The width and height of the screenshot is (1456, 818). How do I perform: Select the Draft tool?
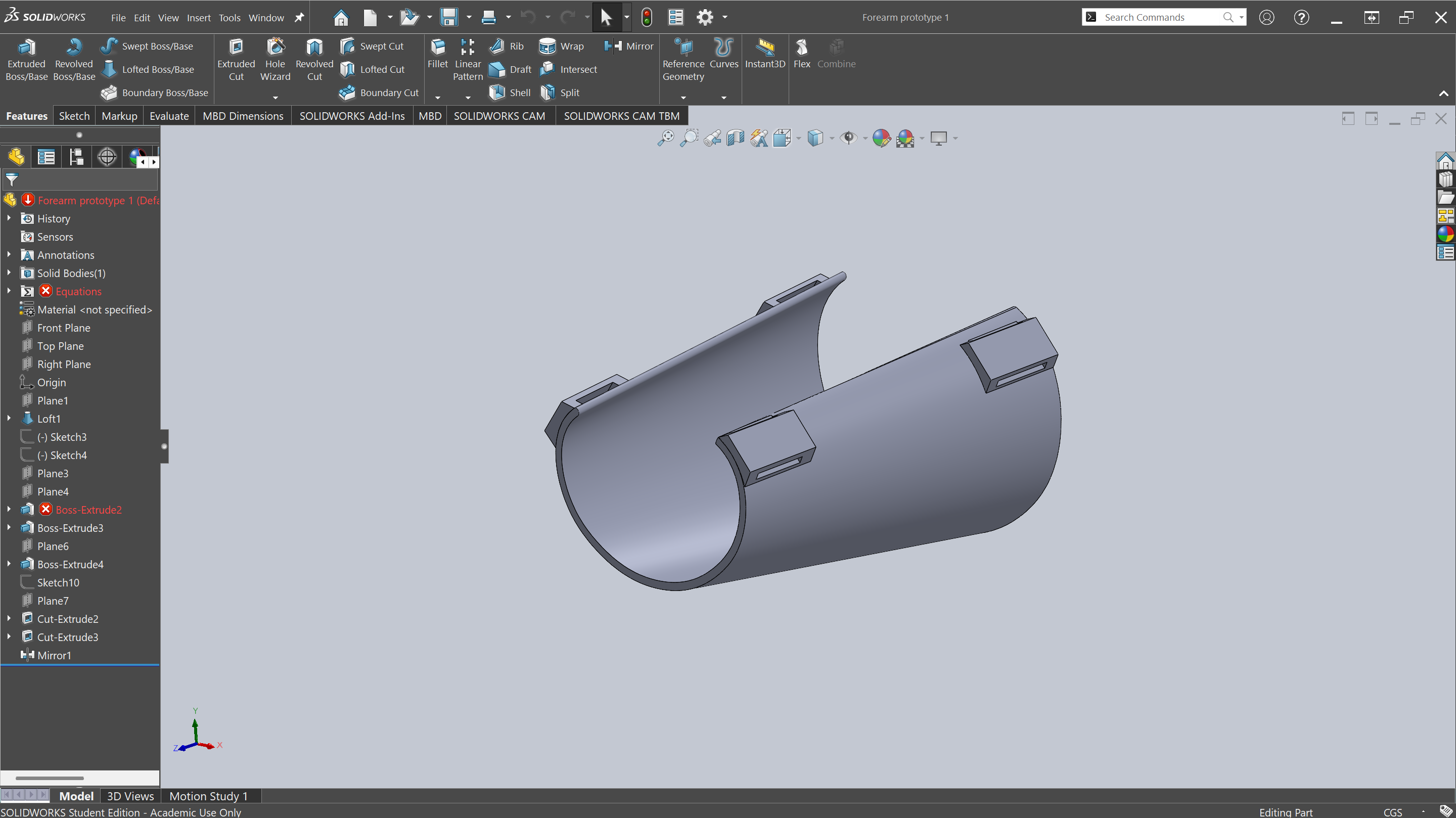click(510, 69)
